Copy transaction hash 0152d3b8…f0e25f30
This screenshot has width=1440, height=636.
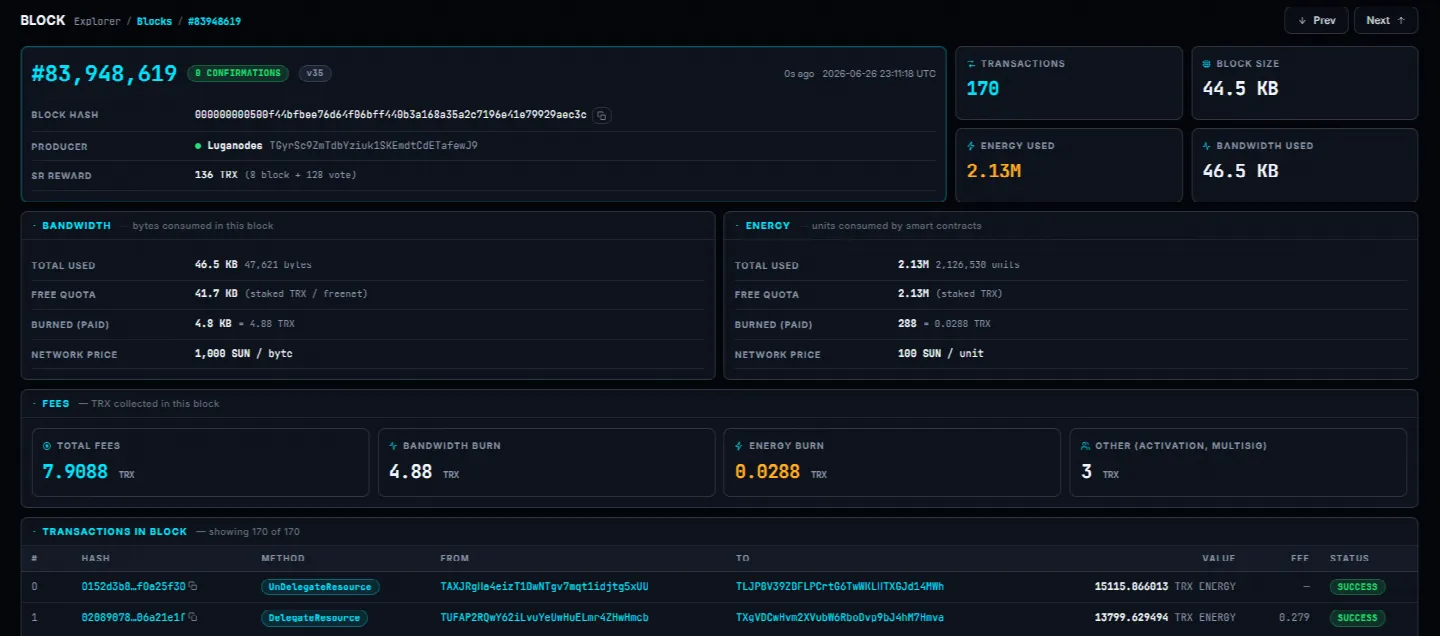pyautogui.click(x=193, y=586)
